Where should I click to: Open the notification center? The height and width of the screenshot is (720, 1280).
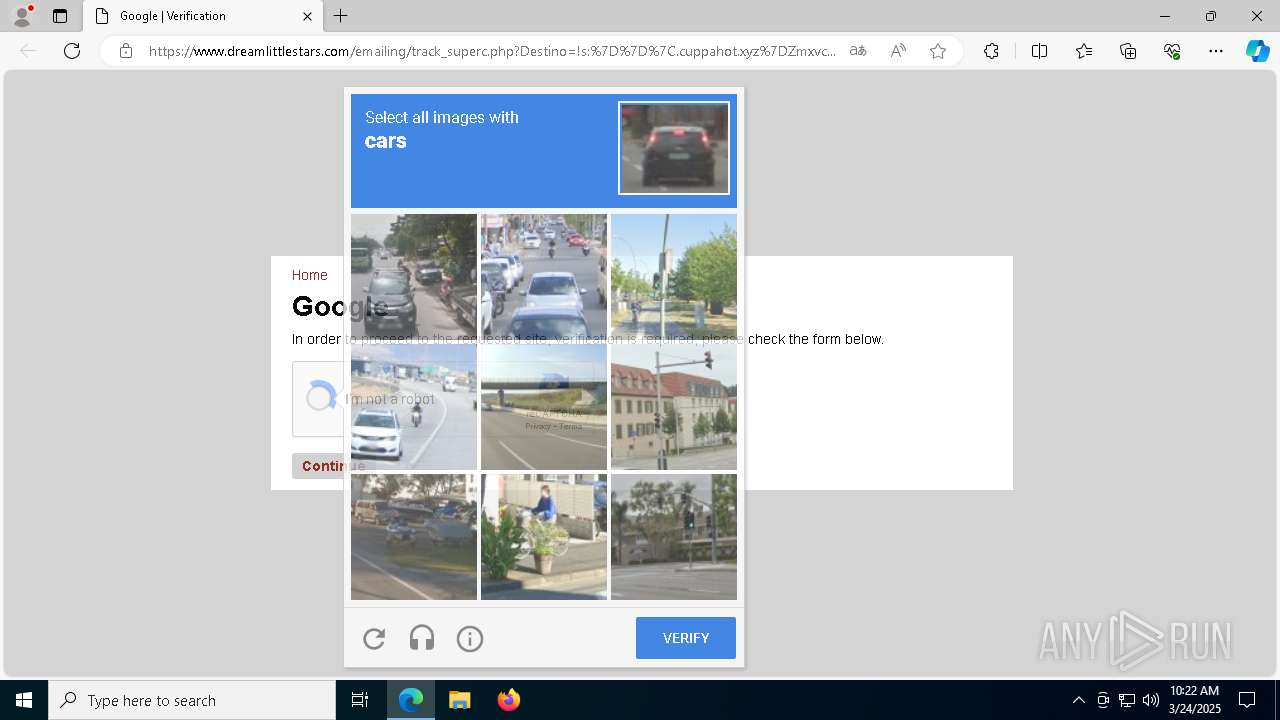(x=1247, y=700)
